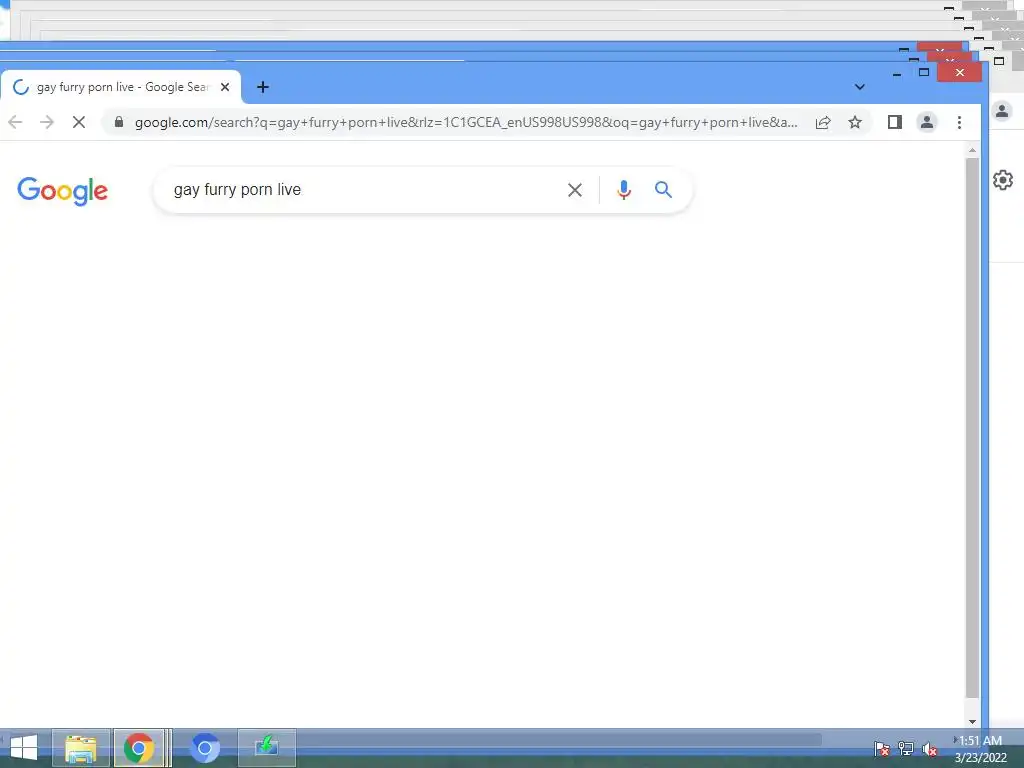Screen dimensions: 1024x768
Task: Open File Explorer from the taskbar
Action: (81, 748)
